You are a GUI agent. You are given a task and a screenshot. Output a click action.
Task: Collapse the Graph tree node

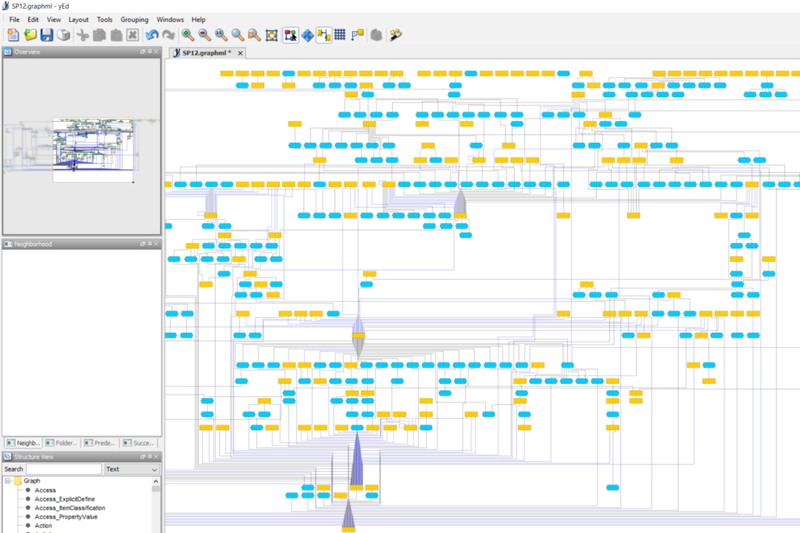8,481
